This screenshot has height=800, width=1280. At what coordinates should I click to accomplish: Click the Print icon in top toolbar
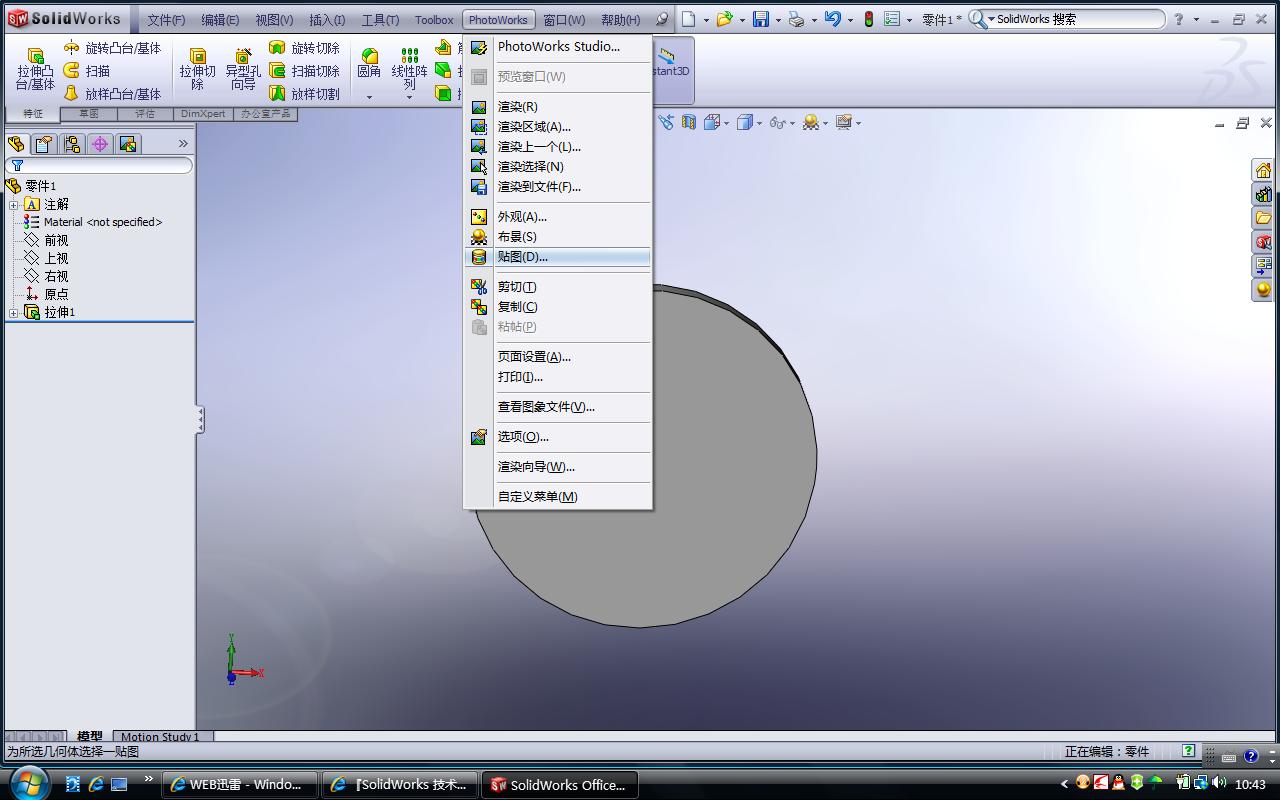(796, 19)
